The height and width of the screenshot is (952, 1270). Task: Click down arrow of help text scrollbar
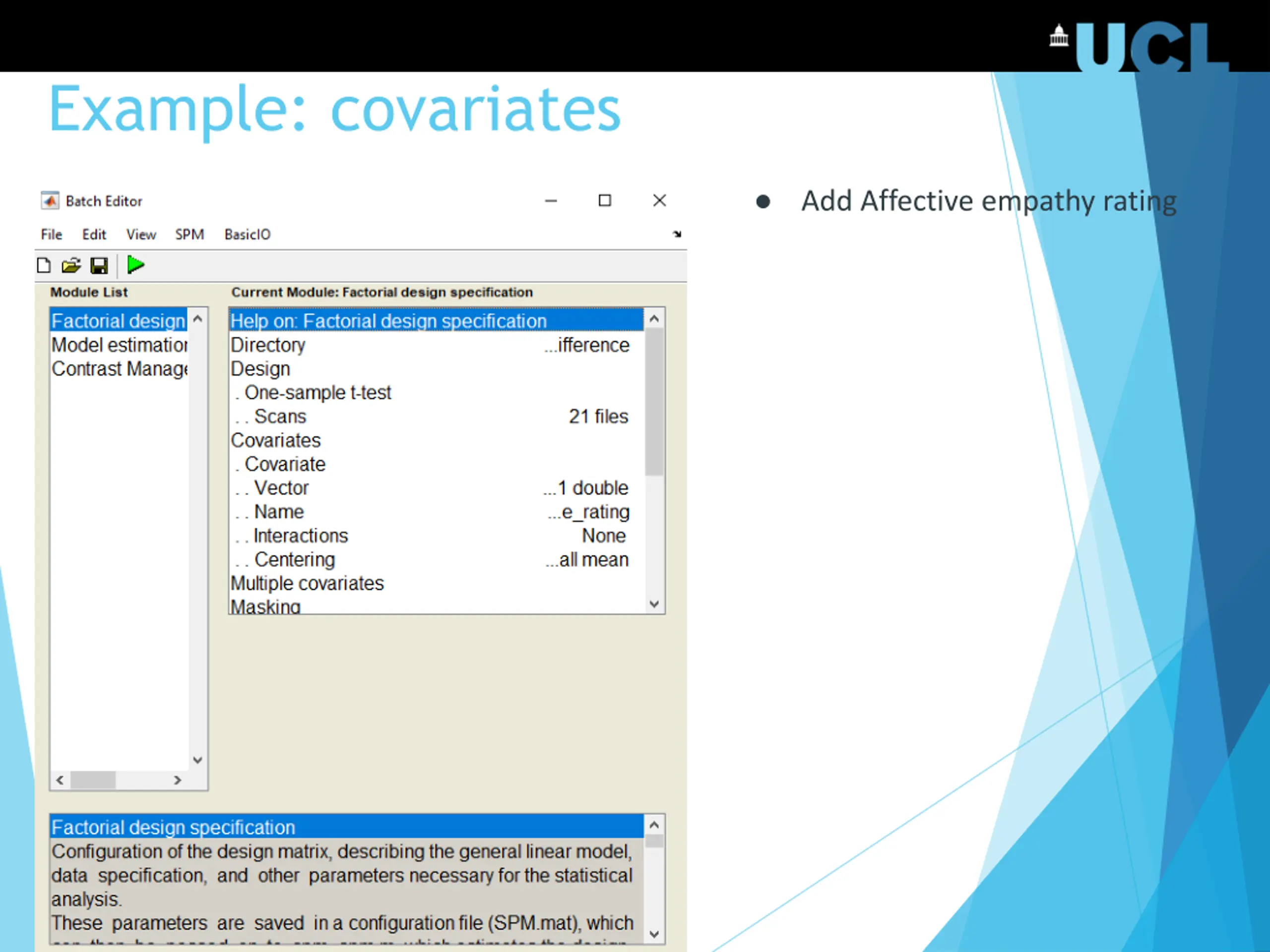pos(654,934)
